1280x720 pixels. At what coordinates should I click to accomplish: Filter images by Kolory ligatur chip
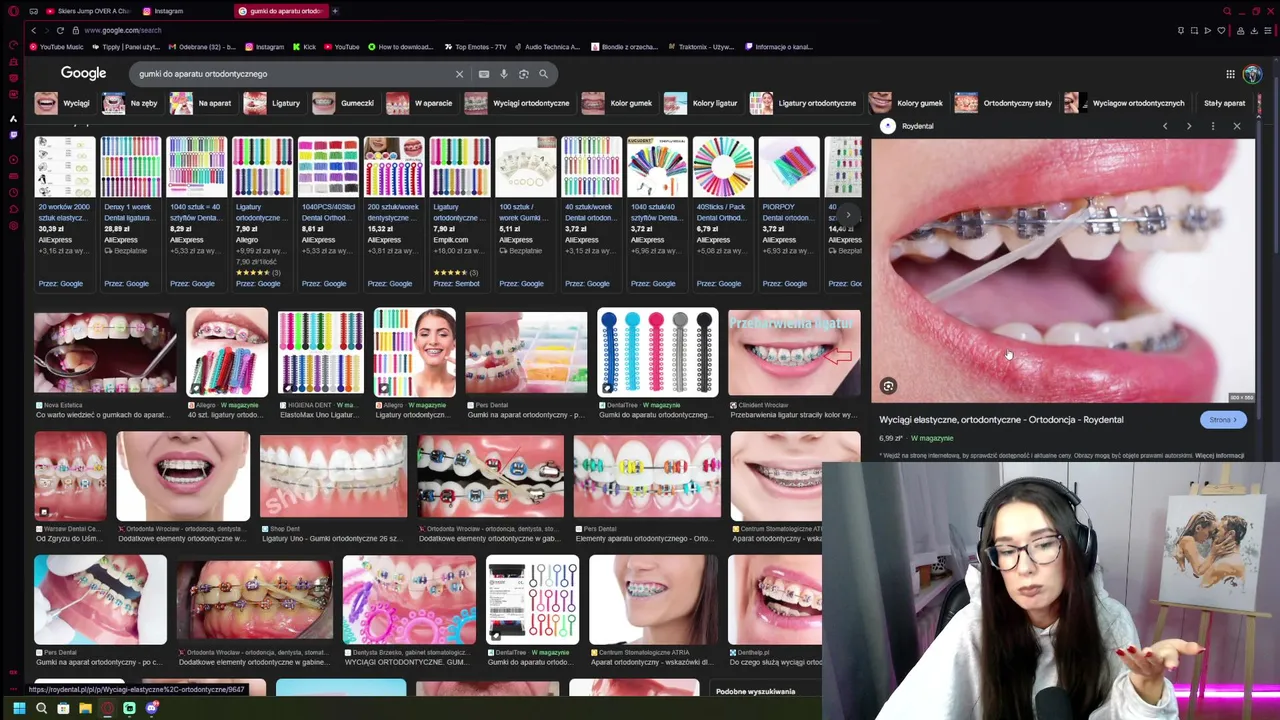702,103
